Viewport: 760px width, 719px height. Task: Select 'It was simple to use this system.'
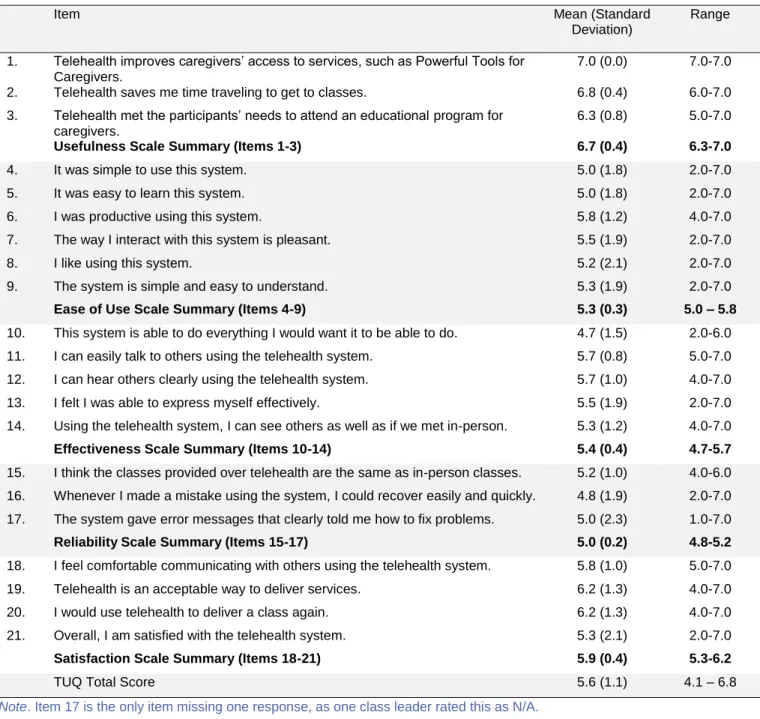click(x=150, y=170)
